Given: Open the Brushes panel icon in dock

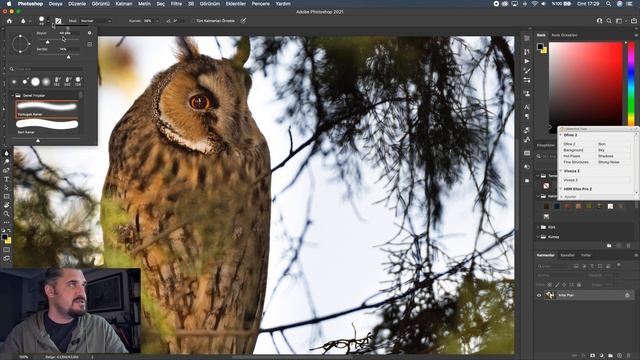Looking at the screenshot, I should pos(527,71).
